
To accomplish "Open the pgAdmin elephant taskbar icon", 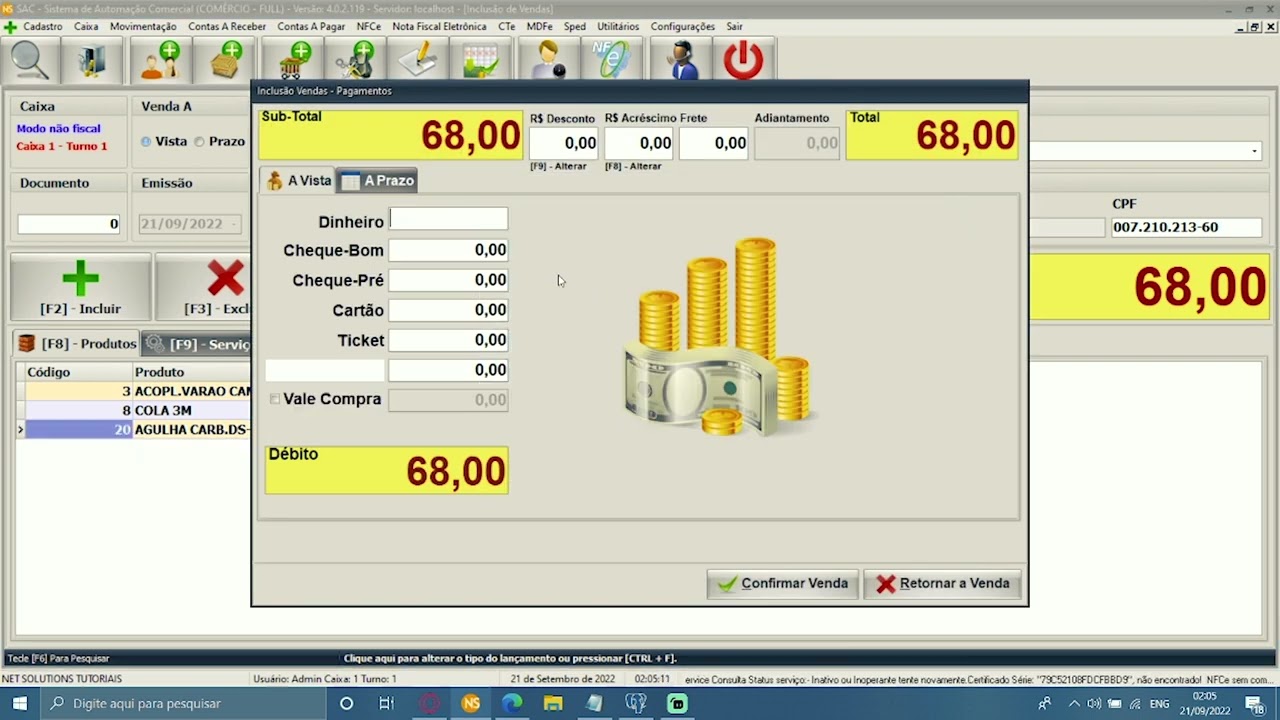I will 636,703.
